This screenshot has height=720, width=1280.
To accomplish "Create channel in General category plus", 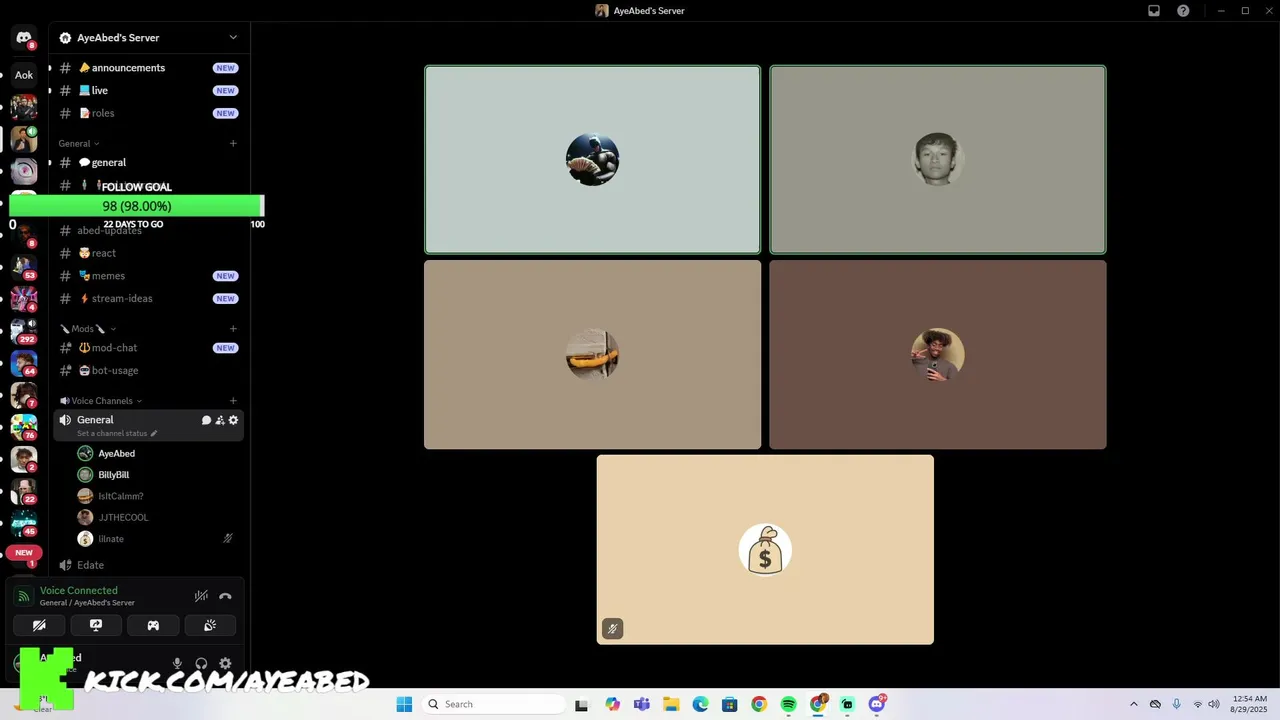I will tap(233, 143).
